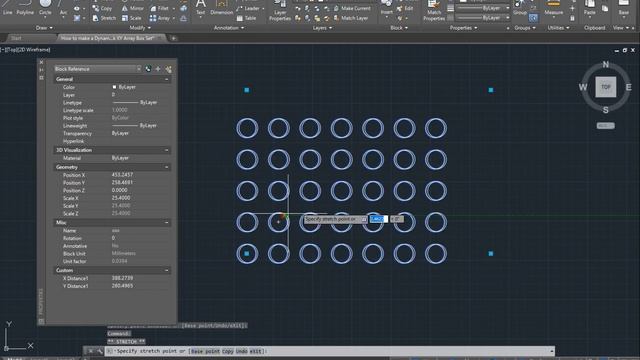Add a new drawing tab

tap(173, 38)
